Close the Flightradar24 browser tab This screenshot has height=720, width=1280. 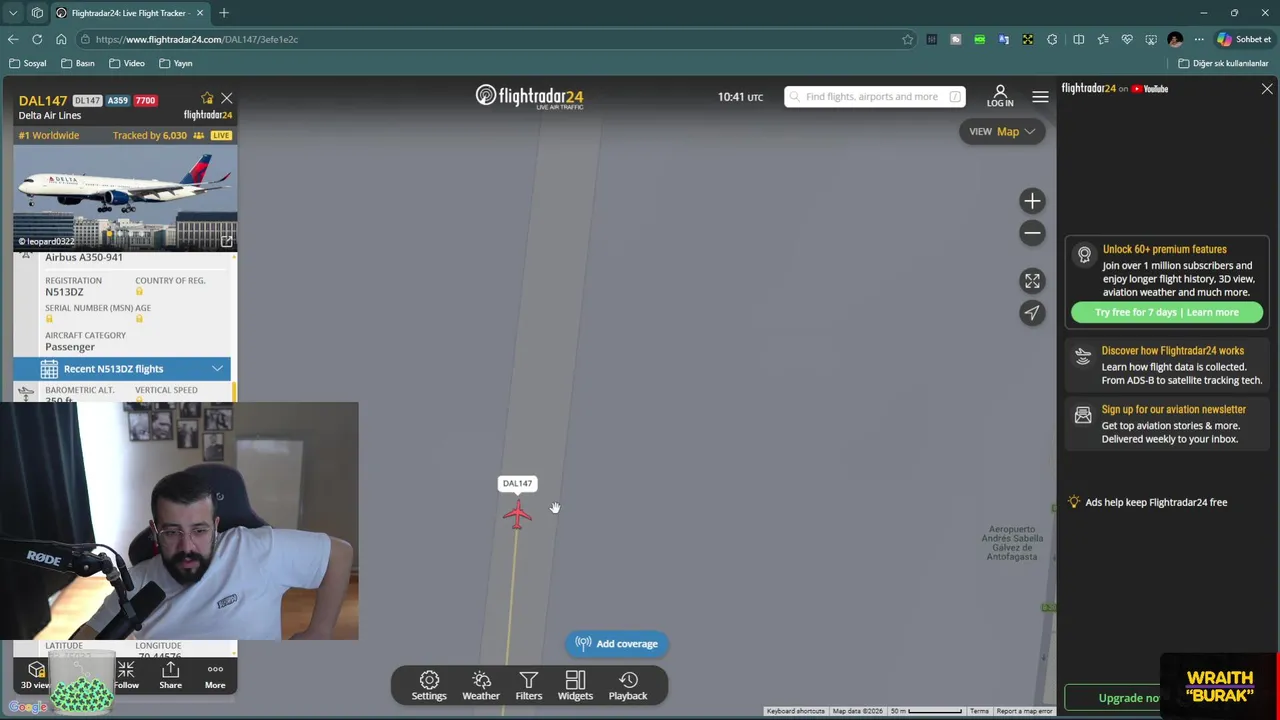[x=200, y=13]
